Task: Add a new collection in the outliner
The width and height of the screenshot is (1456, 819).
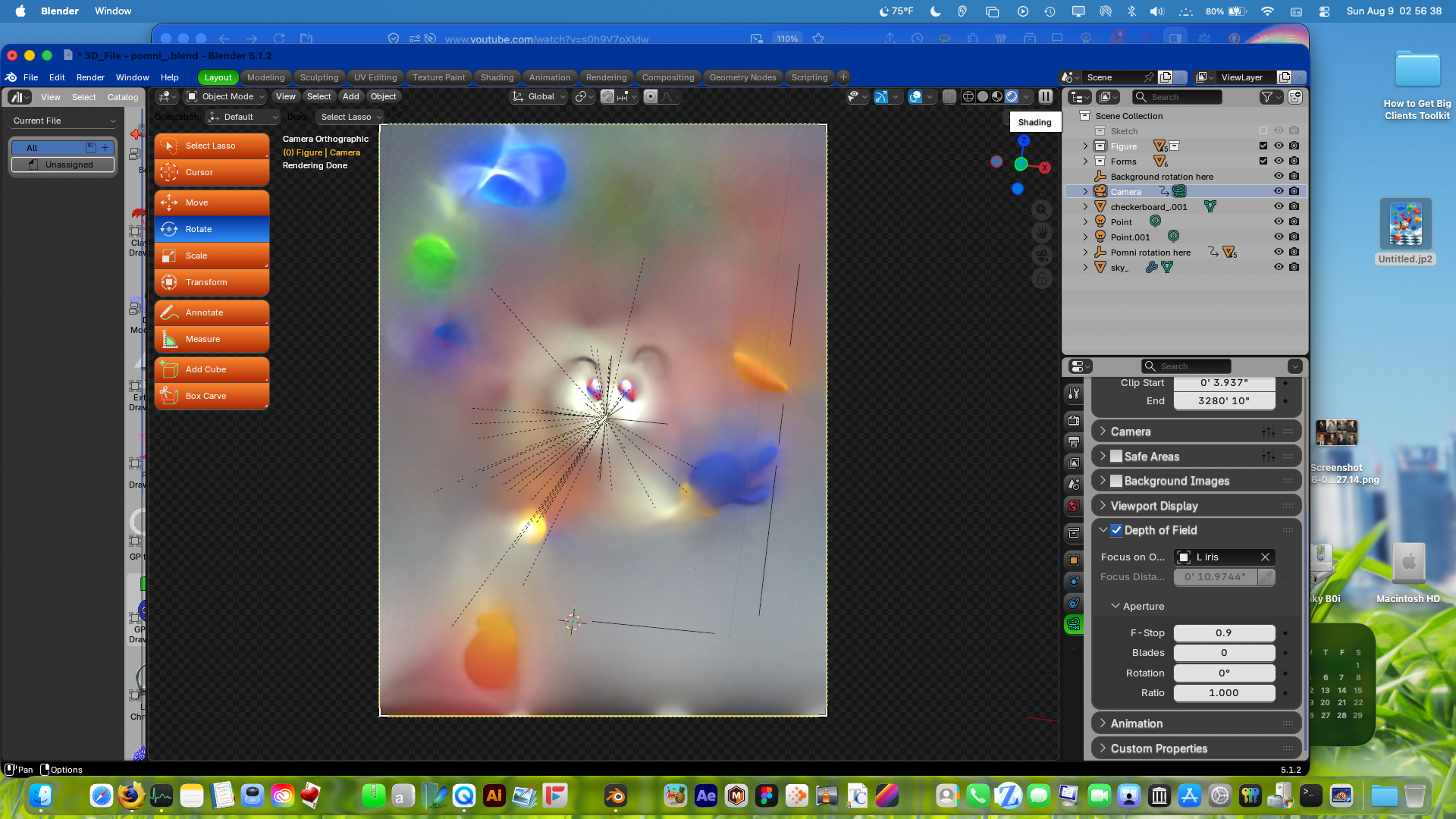Action: pos(1295,97)
